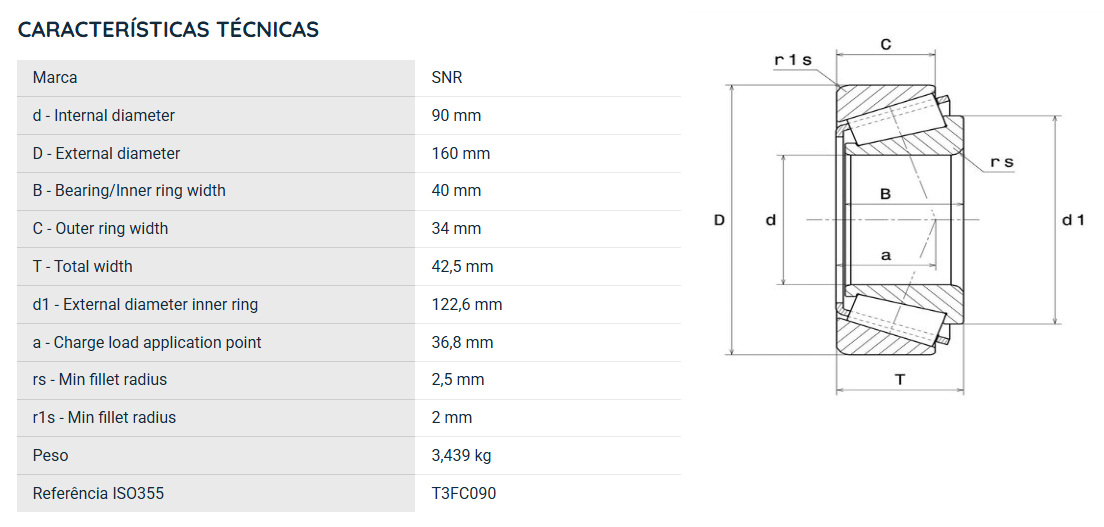Click the d1 - External diameter inner ring label
Image resolution: width=1104 pixels, height=527 pixels.
pyautogui.click(x=145, y=304)
